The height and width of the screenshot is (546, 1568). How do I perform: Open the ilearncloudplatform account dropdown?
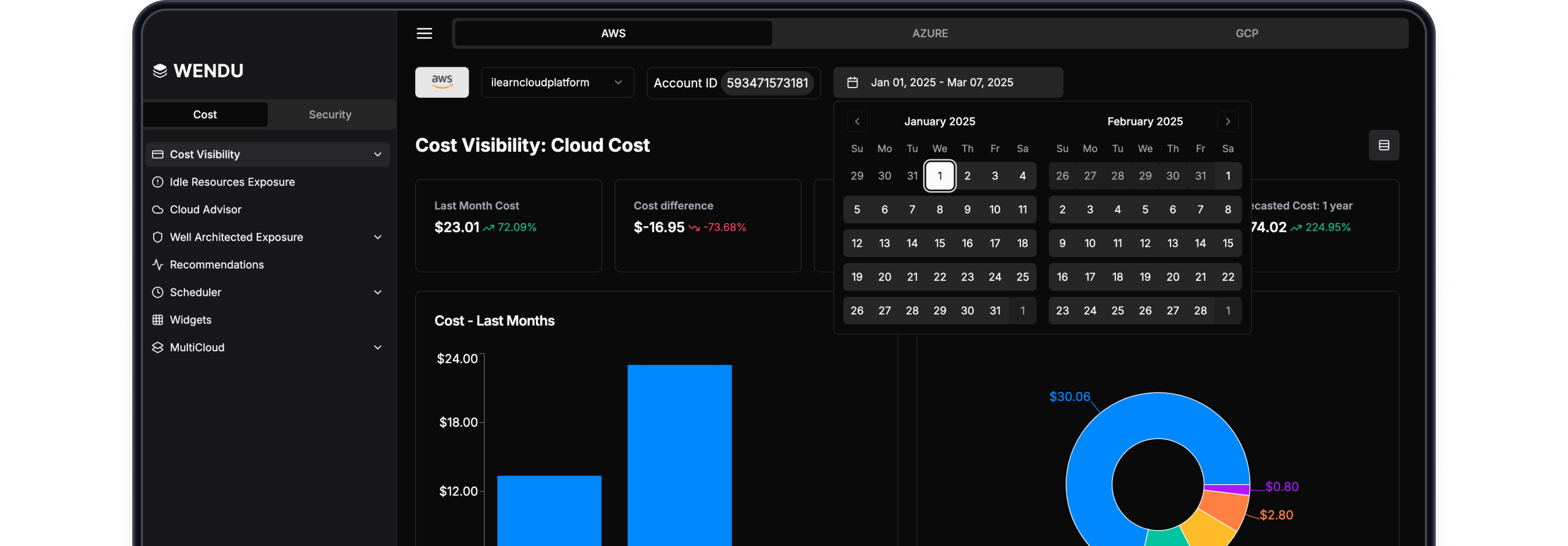coord(557,82)
